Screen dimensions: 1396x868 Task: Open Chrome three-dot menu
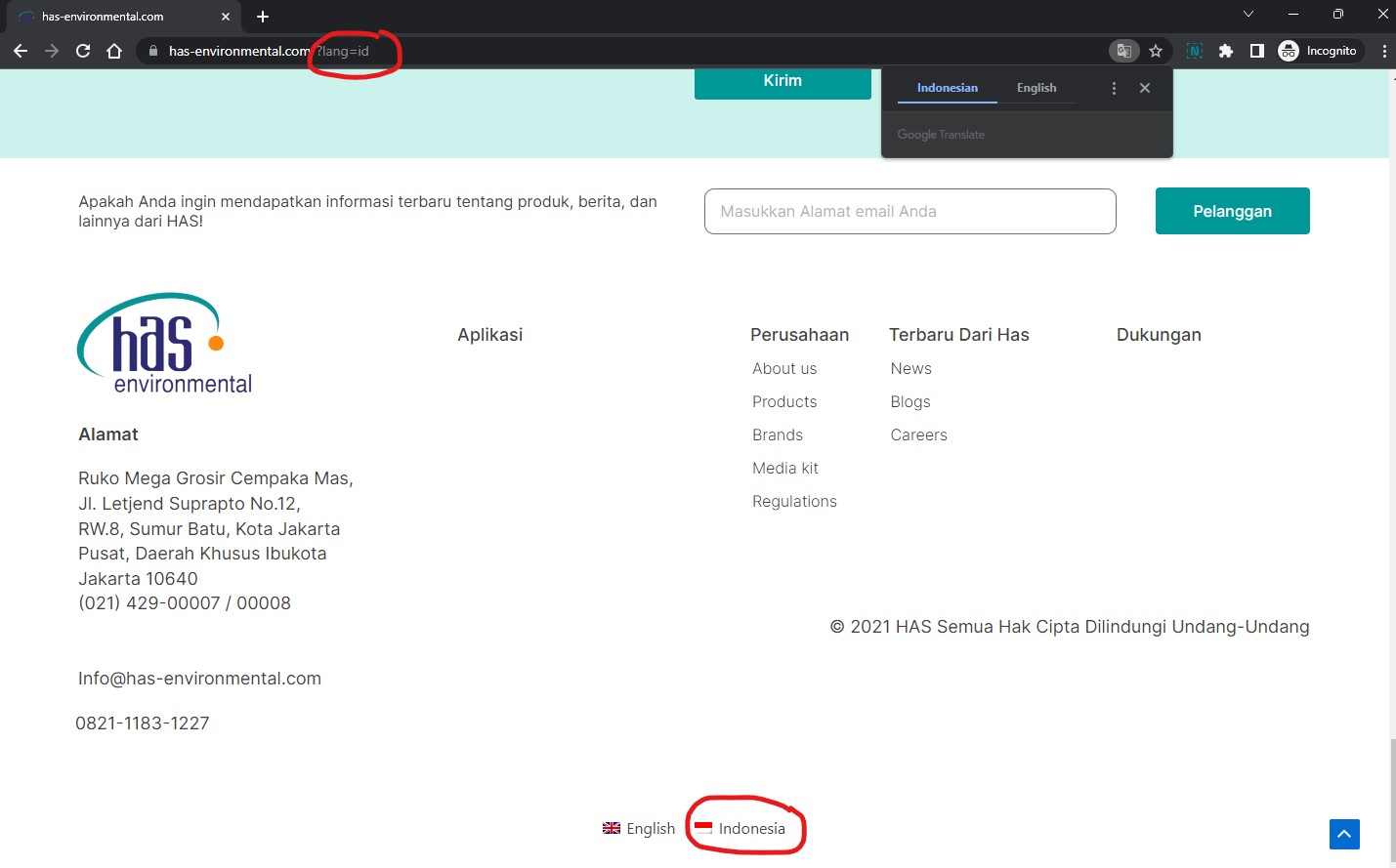click(1384, 51)
